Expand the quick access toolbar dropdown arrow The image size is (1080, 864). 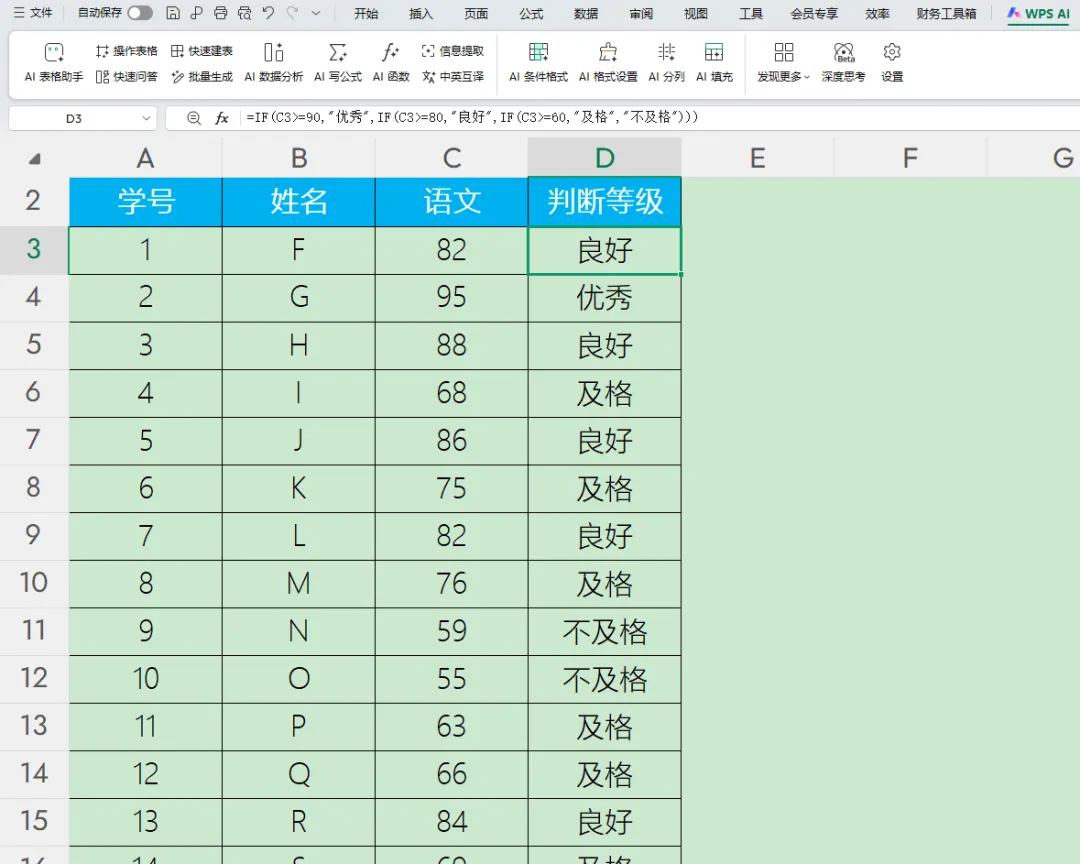coord(316,13)
